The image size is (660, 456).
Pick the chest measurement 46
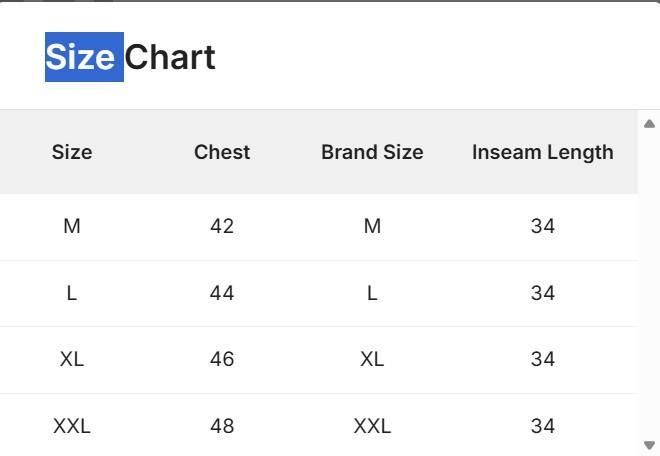click(x=222, y=359)
